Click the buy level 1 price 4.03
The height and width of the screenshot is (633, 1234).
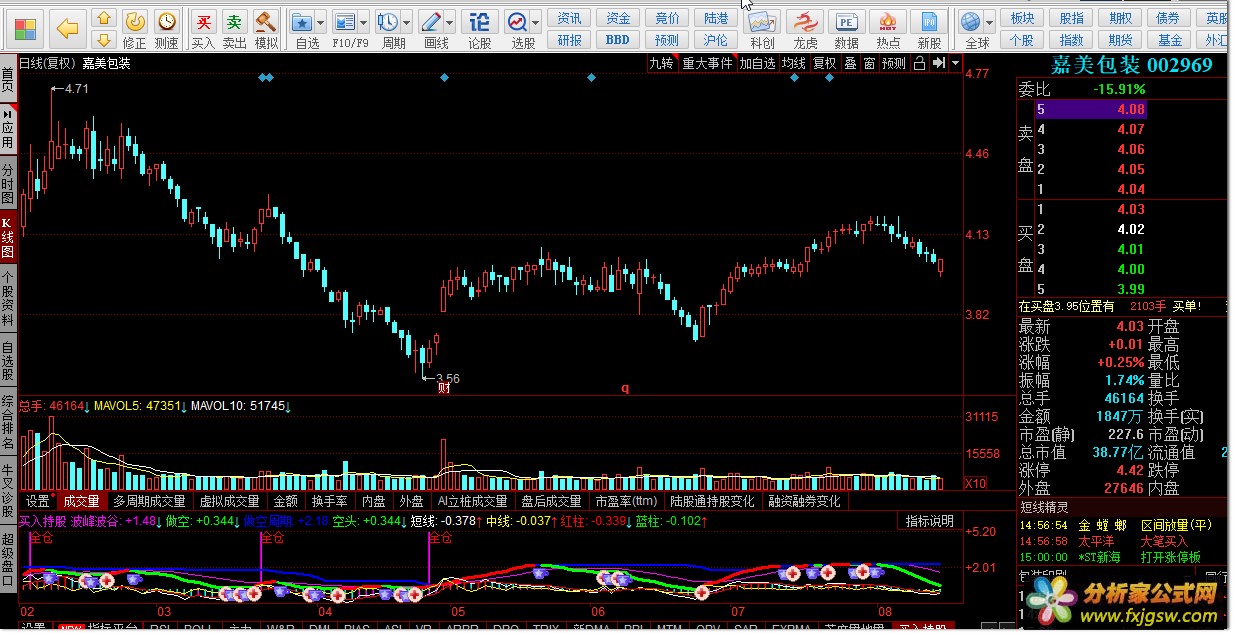click(x=1131, y=209)
